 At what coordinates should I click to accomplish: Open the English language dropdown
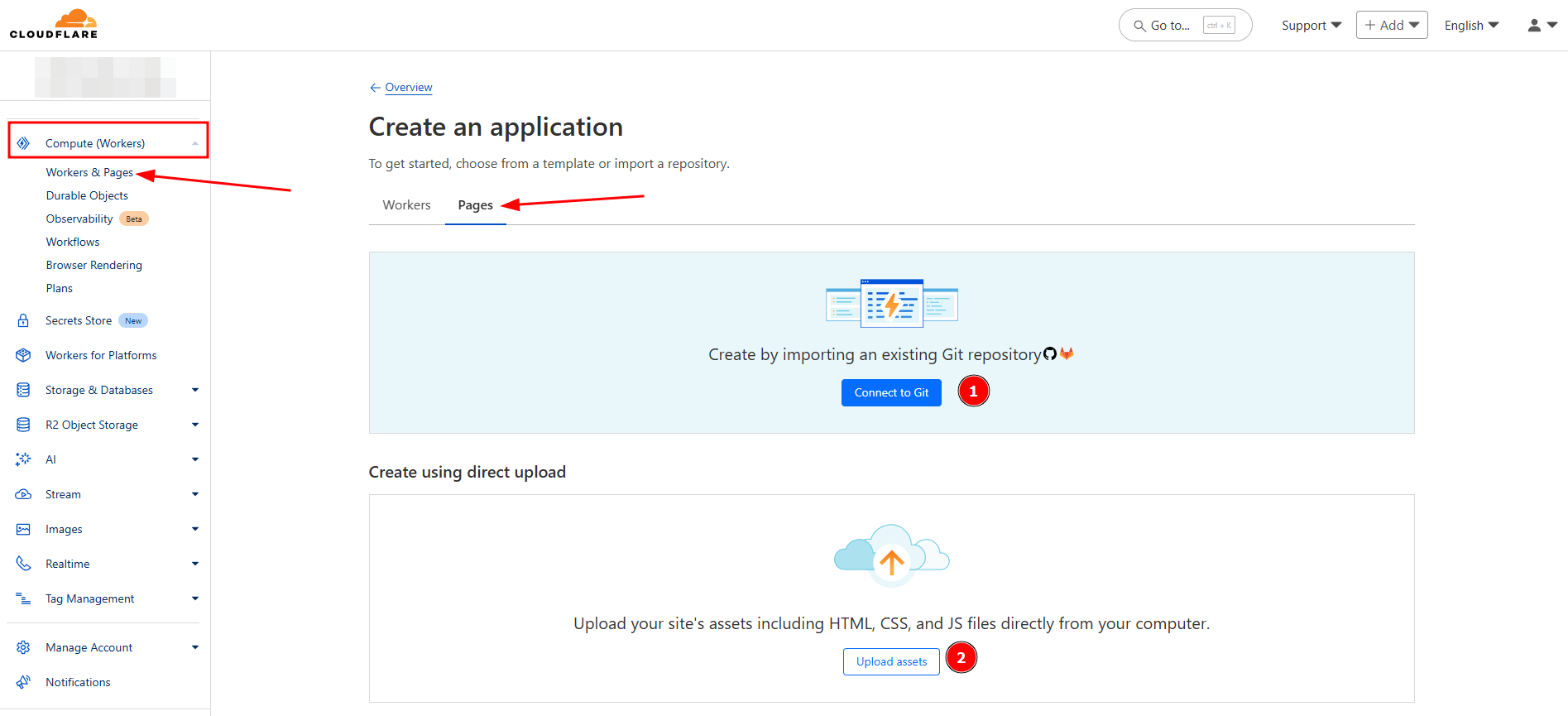[1471, 26]
